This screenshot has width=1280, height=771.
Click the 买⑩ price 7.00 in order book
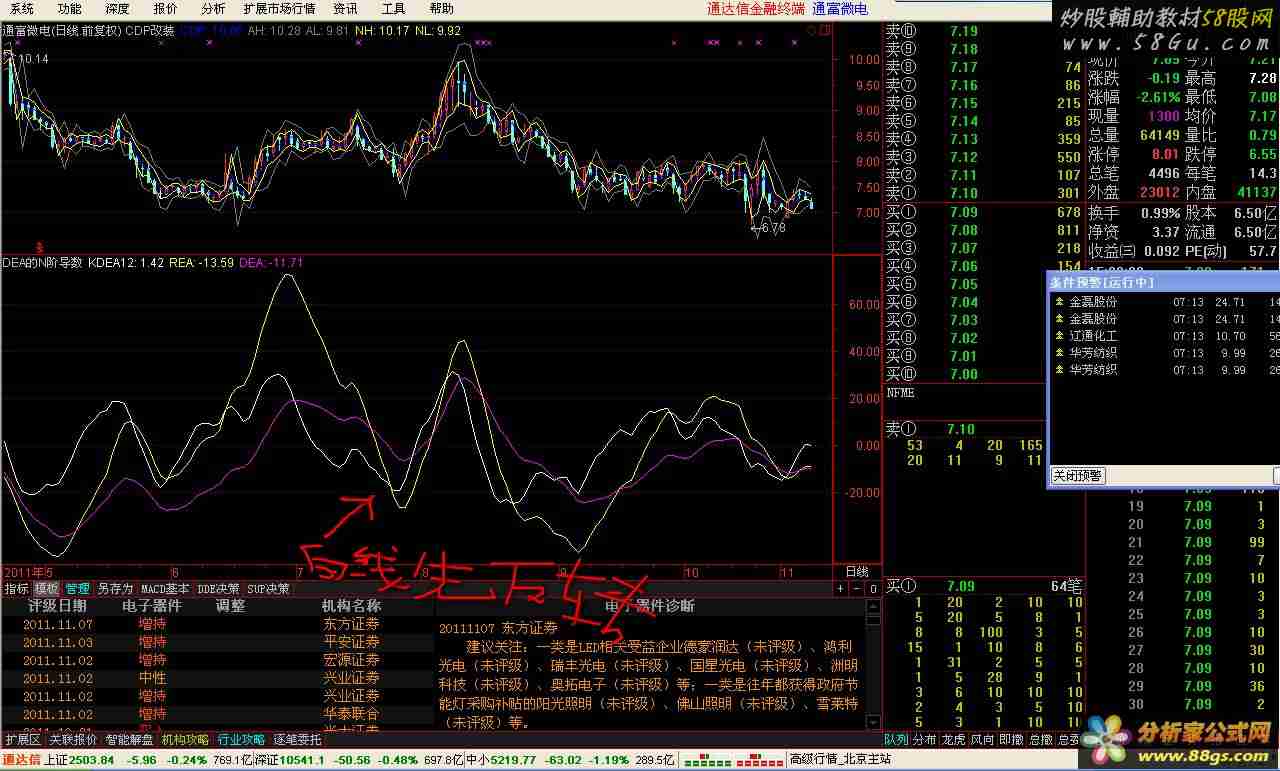click(x=963, y=374)
